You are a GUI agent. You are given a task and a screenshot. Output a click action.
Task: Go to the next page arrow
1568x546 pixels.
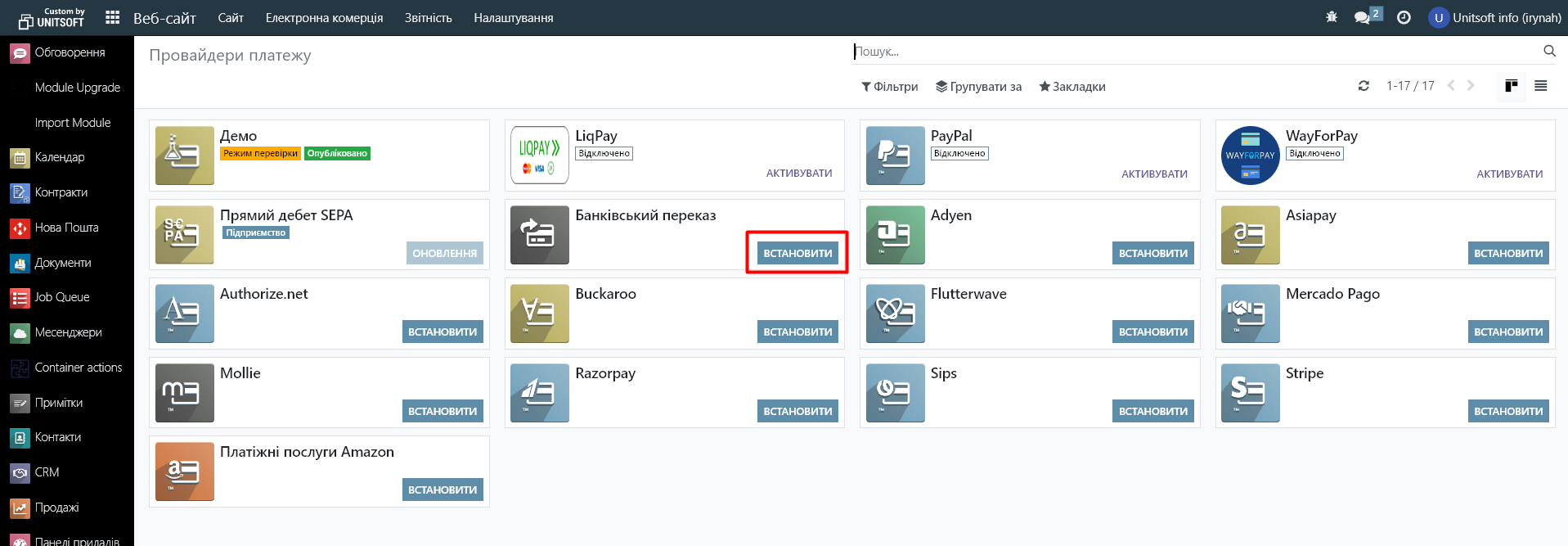[1471, 86]
